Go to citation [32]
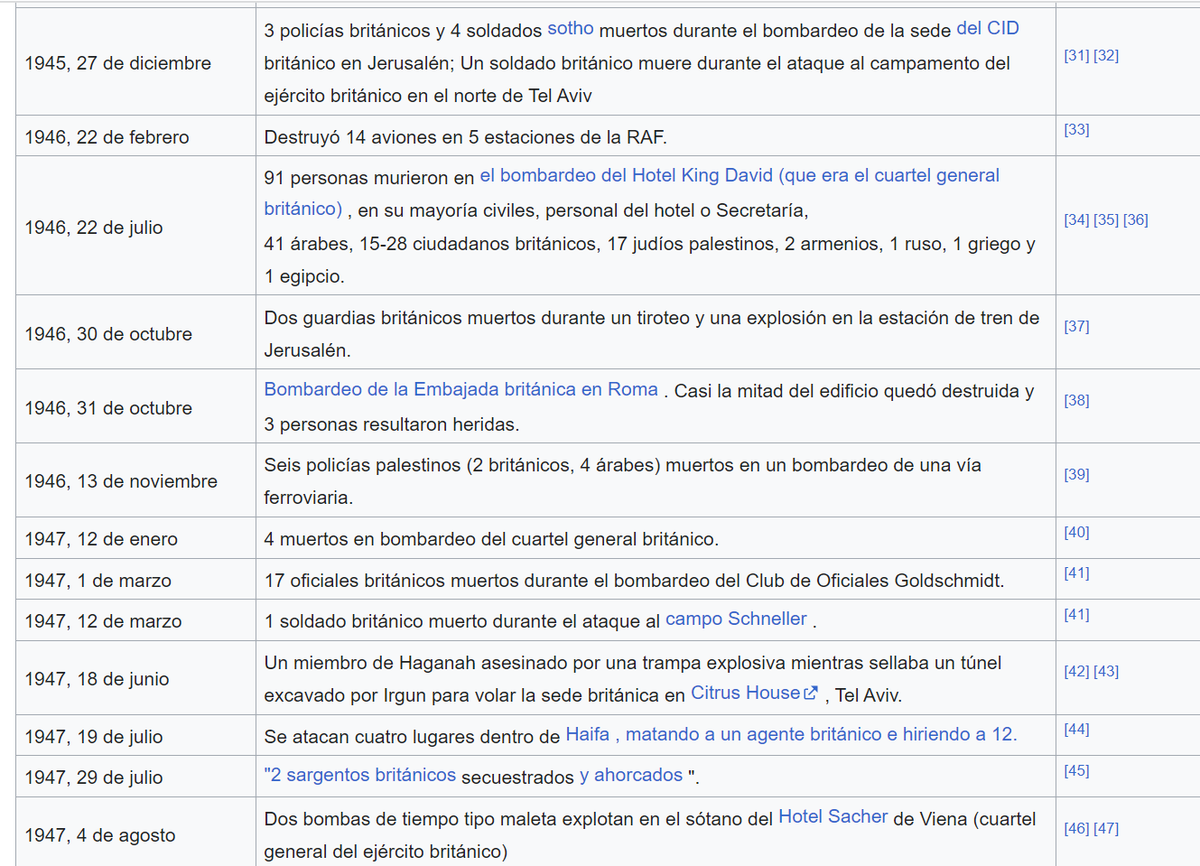Screen dimensions: 1200x866 [1106, 56]
